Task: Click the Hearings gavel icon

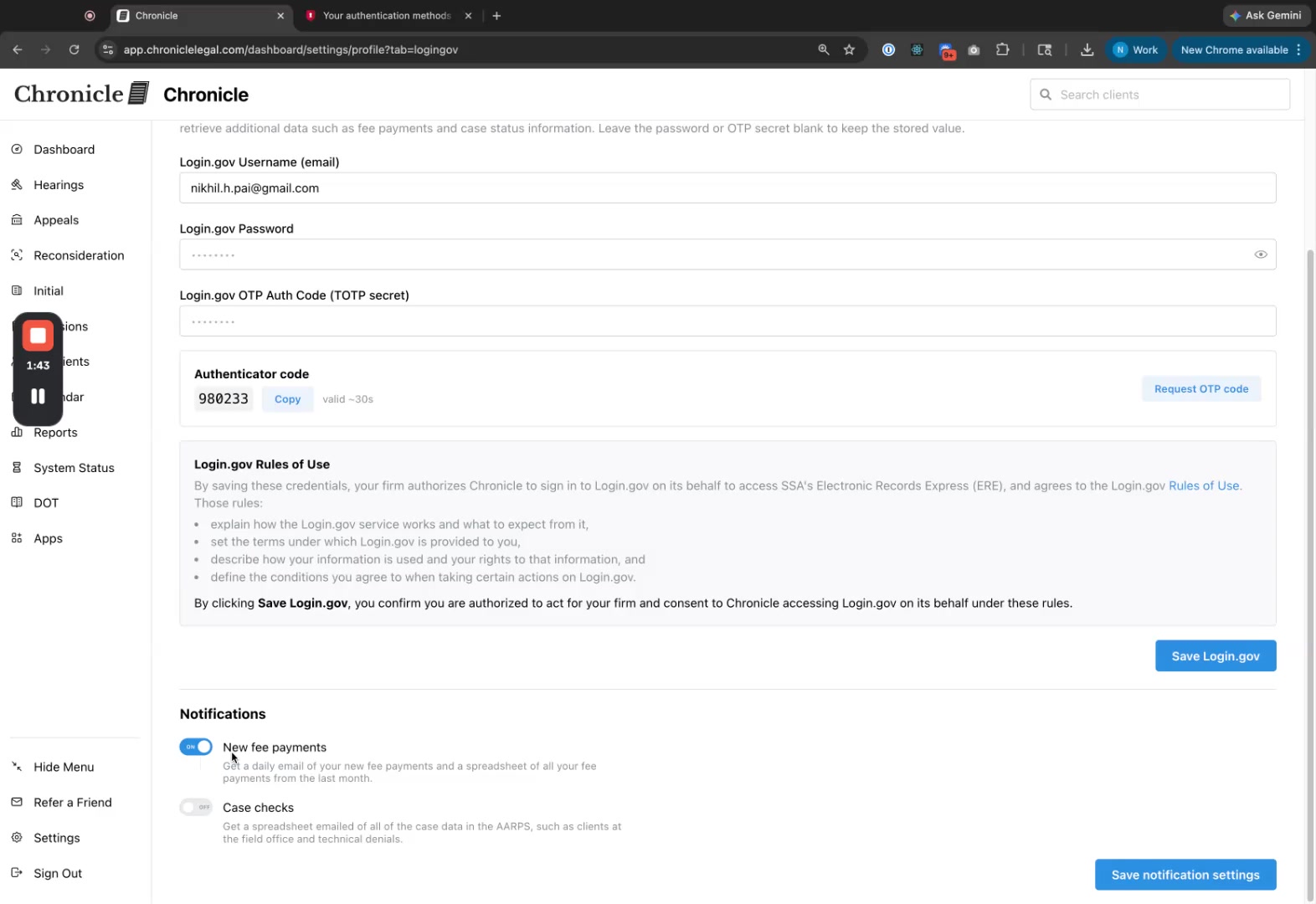Action: tap(17, 184)
